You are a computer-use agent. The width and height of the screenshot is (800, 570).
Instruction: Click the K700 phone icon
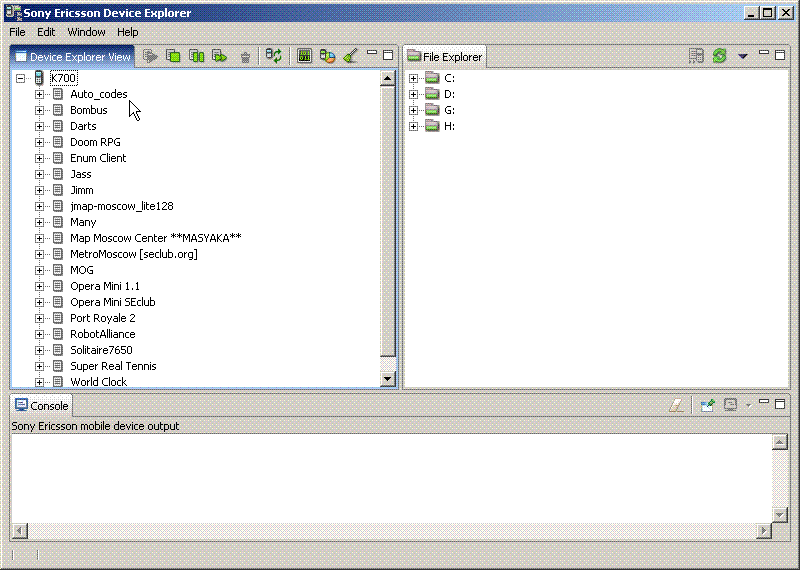click(39, 78)
